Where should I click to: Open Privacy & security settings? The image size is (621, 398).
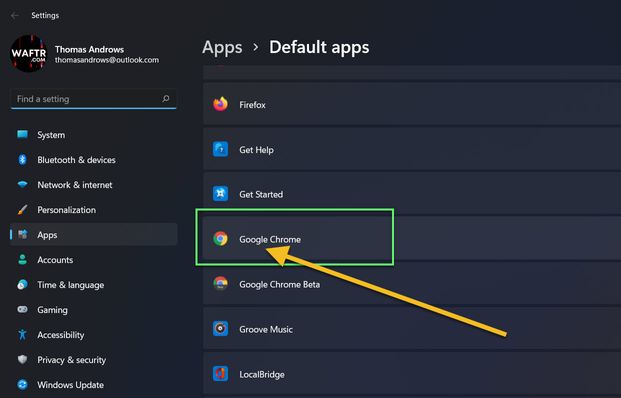tap(93, 360)
